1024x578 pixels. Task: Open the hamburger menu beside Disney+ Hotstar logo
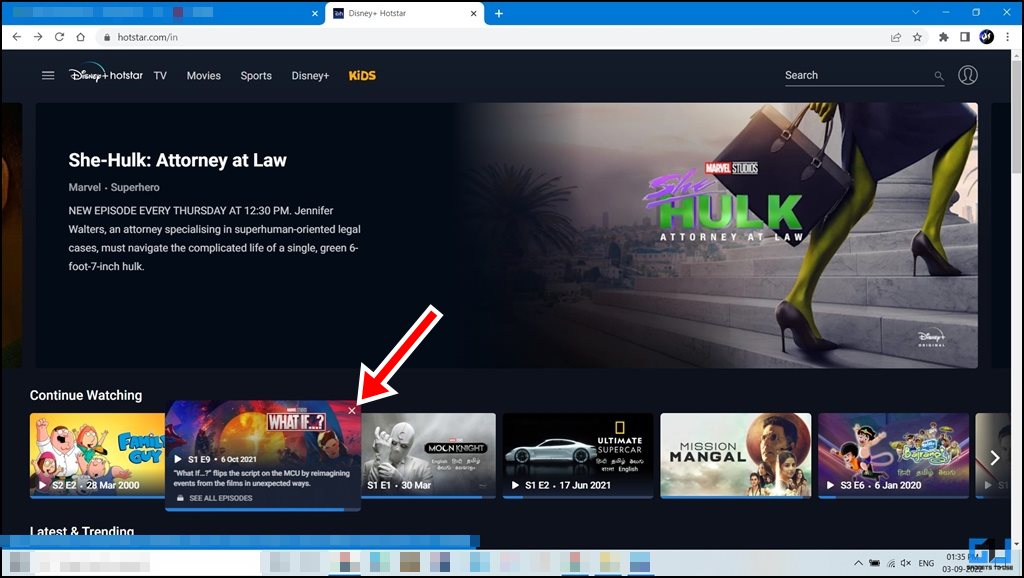pos(48,75)
